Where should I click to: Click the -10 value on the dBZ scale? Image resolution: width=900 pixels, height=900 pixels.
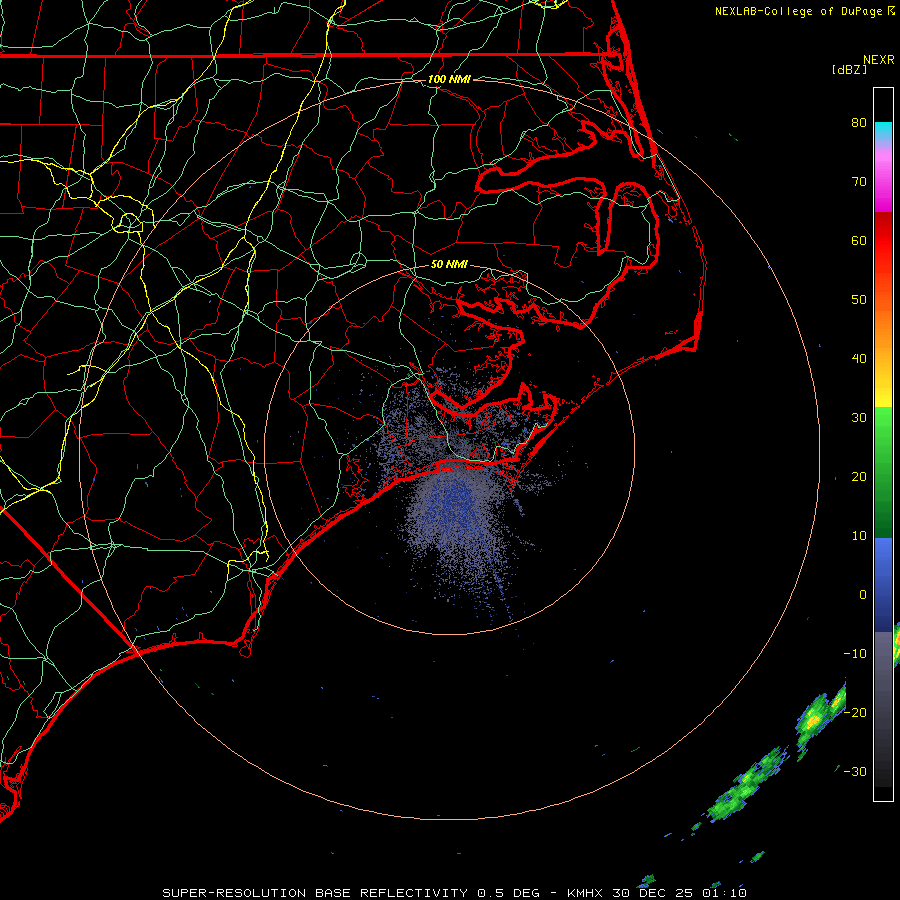click(855, 653)
